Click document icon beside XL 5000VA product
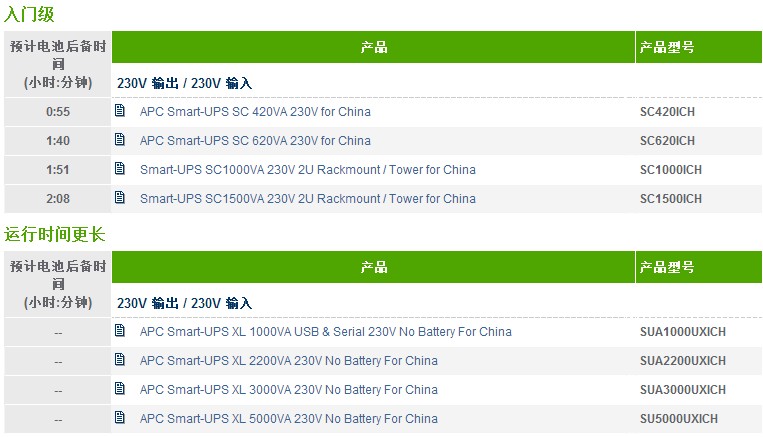Viewport: 763px width, 437px height. click(120, 418)
